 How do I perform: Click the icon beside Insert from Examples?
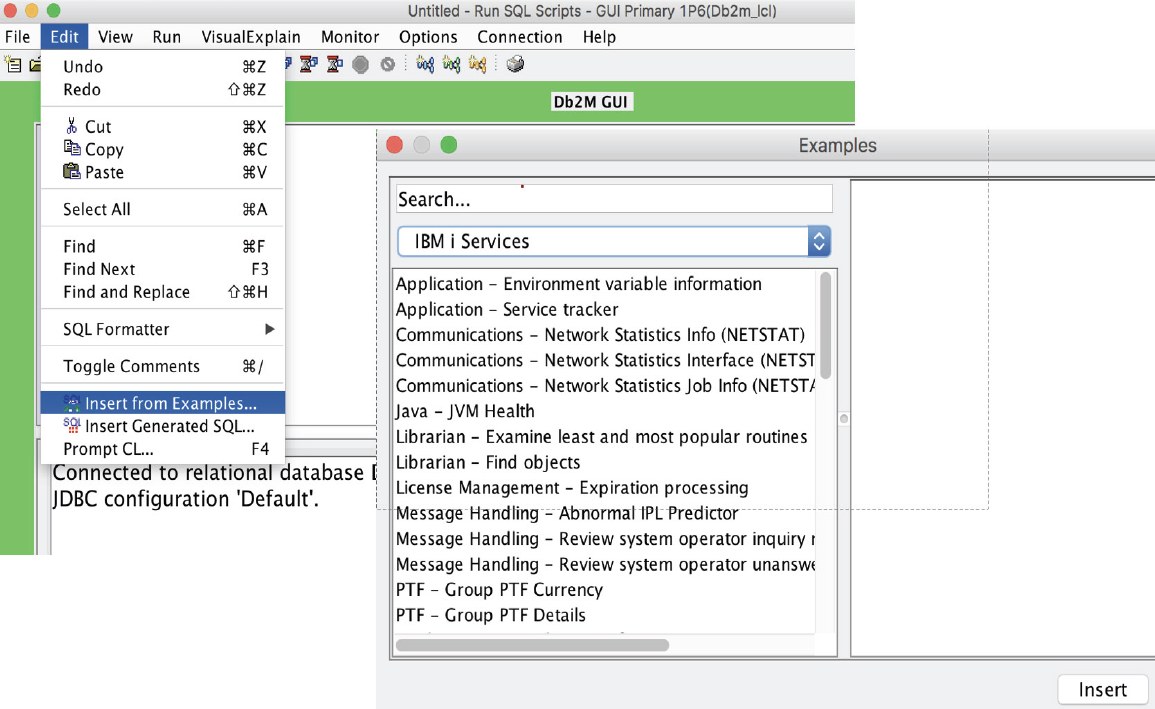[71, 403]
